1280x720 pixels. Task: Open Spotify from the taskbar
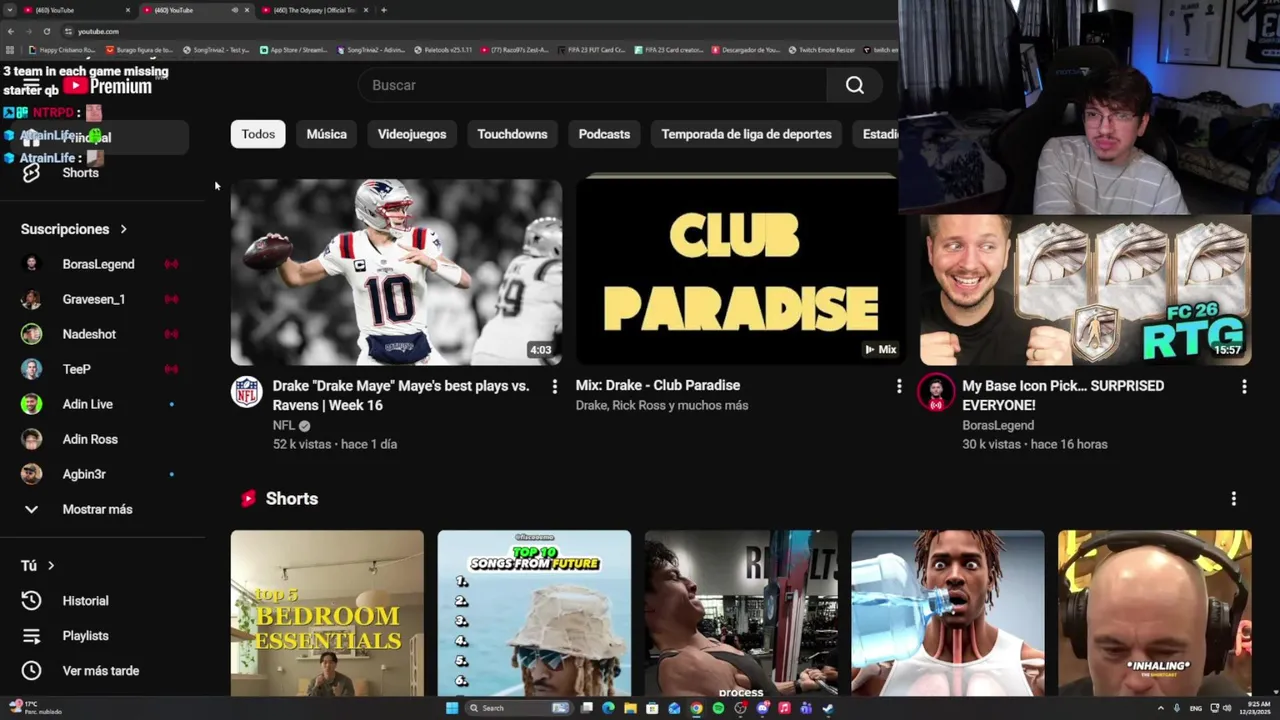718,708
